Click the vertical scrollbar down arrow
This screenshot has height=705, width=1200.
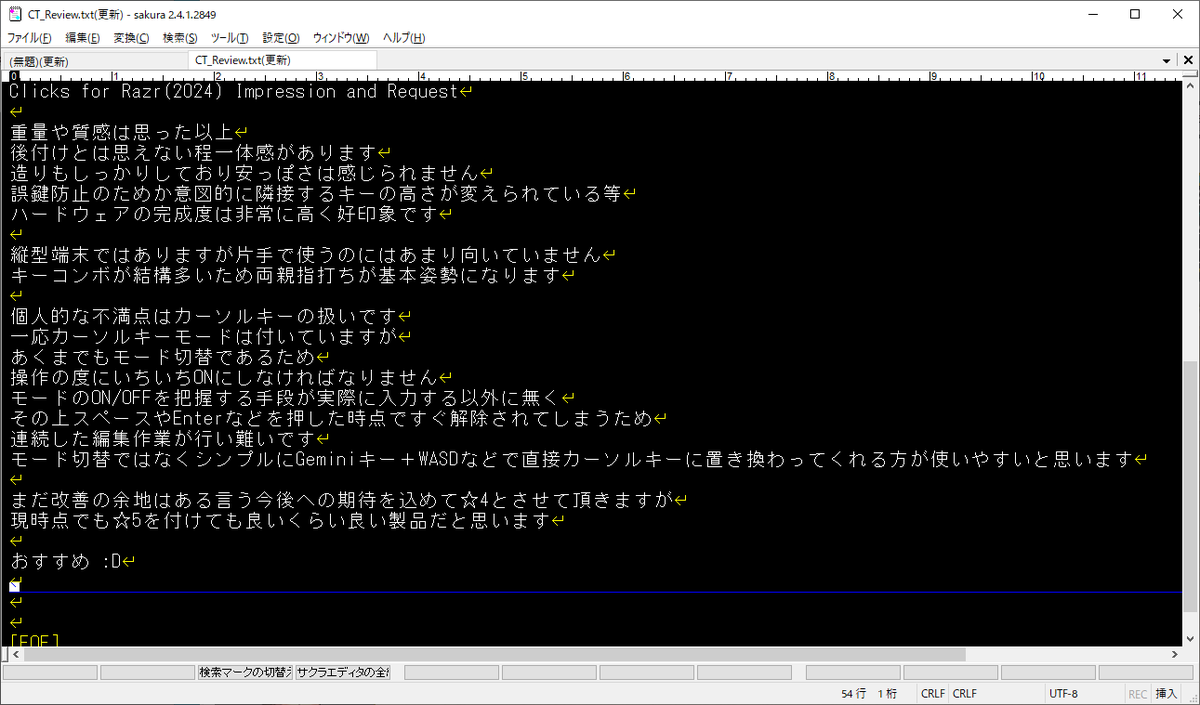[1191, 637]
